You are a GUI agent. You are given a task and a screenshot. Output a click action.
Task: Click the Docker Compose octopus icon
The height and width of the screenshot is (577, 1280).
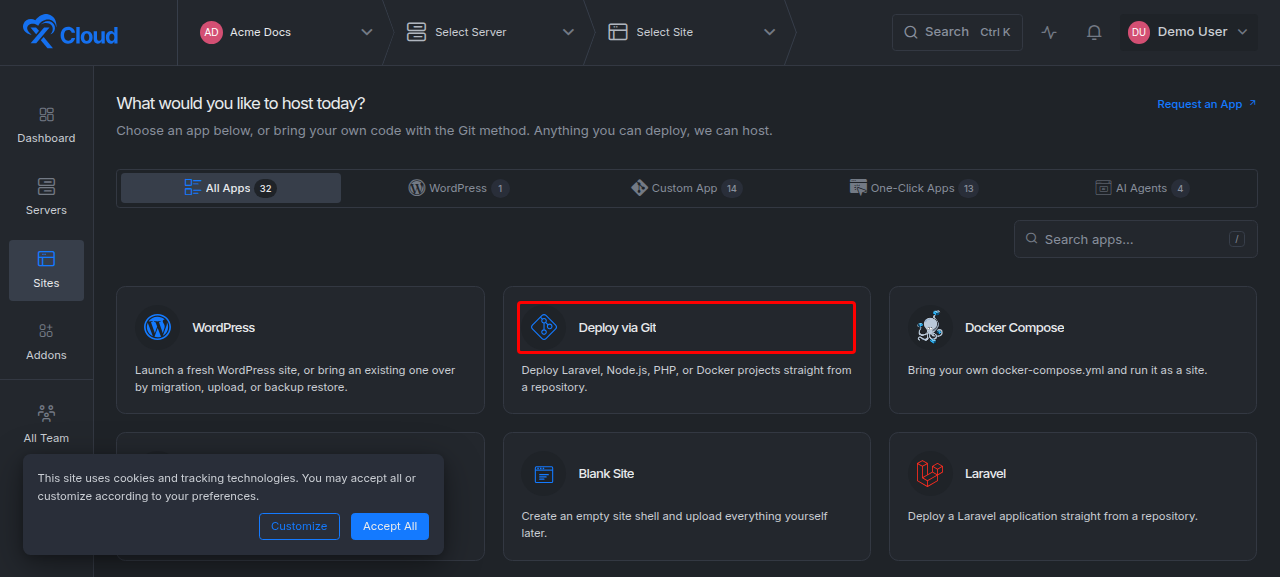click(x=929, y=327)
